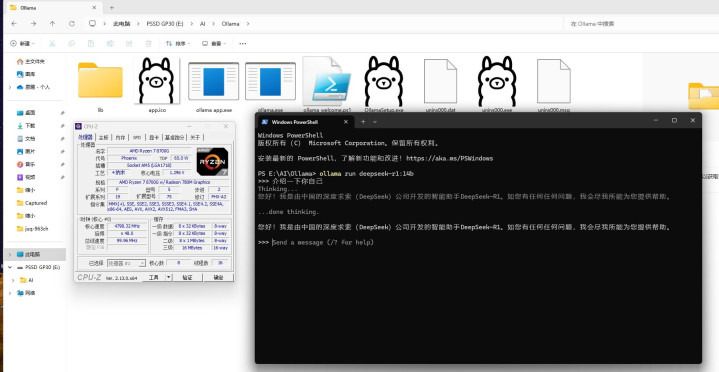This screenshot has height=372, width=719.
Task: Open the three-dots See more menu
Action: point(243,44)
